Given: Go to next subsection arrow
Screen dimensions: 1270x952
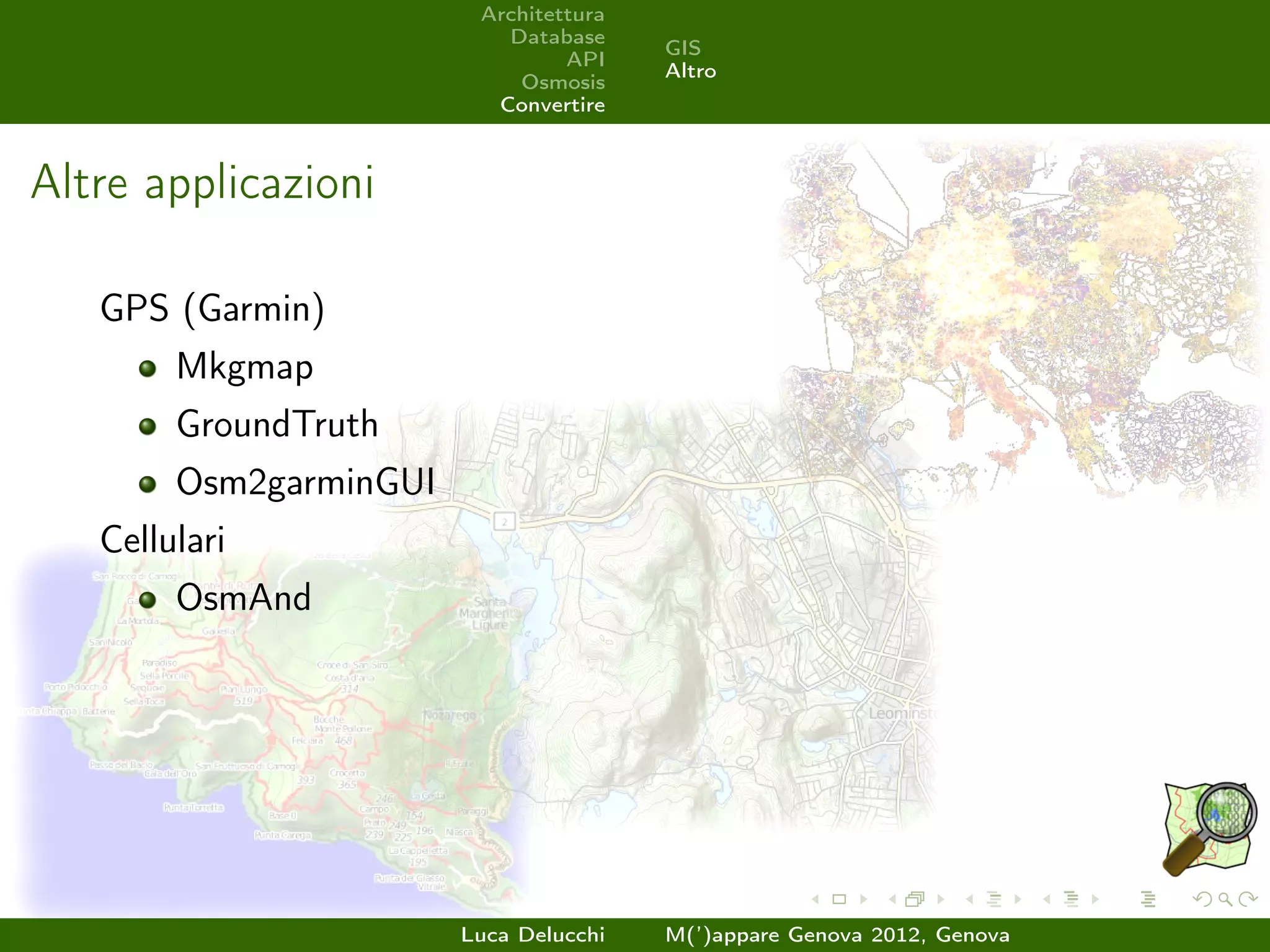Looking at the screenshot, I should [1018, 899].
